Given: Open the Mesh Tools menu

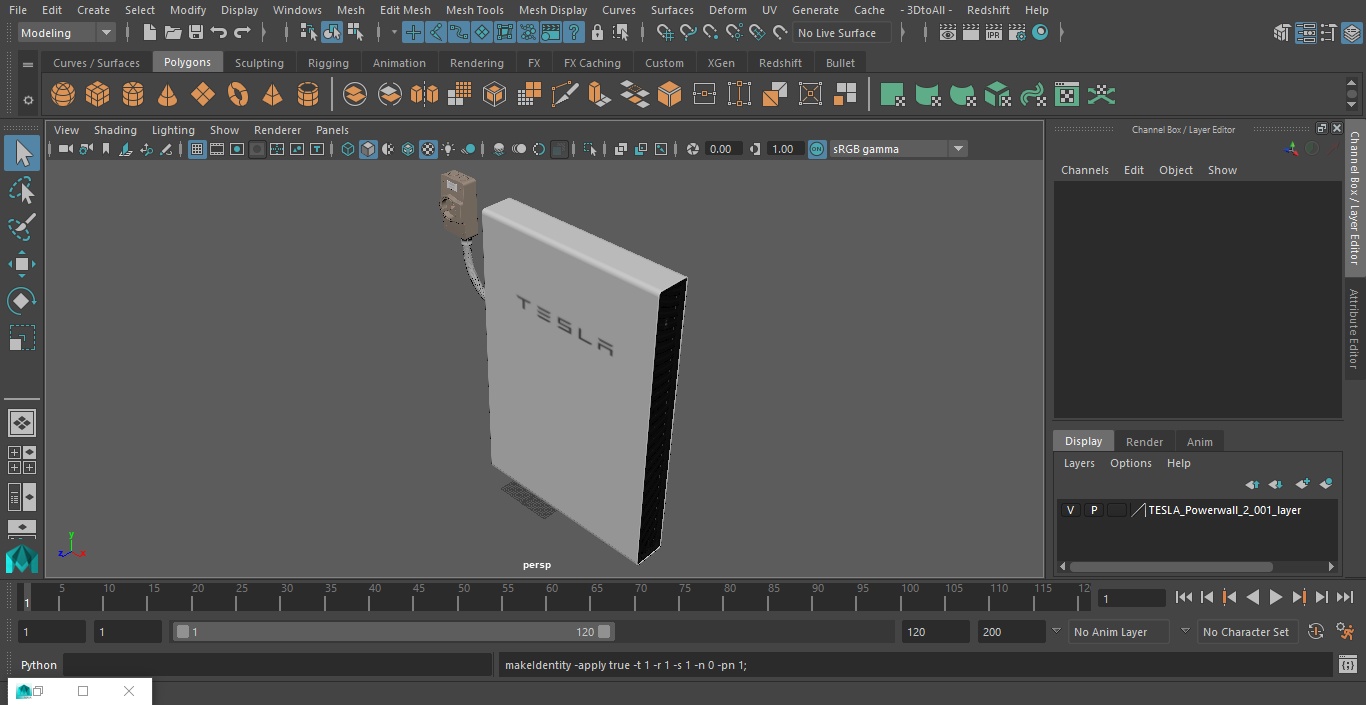Looking at the screenshot, I should [474, 10].
